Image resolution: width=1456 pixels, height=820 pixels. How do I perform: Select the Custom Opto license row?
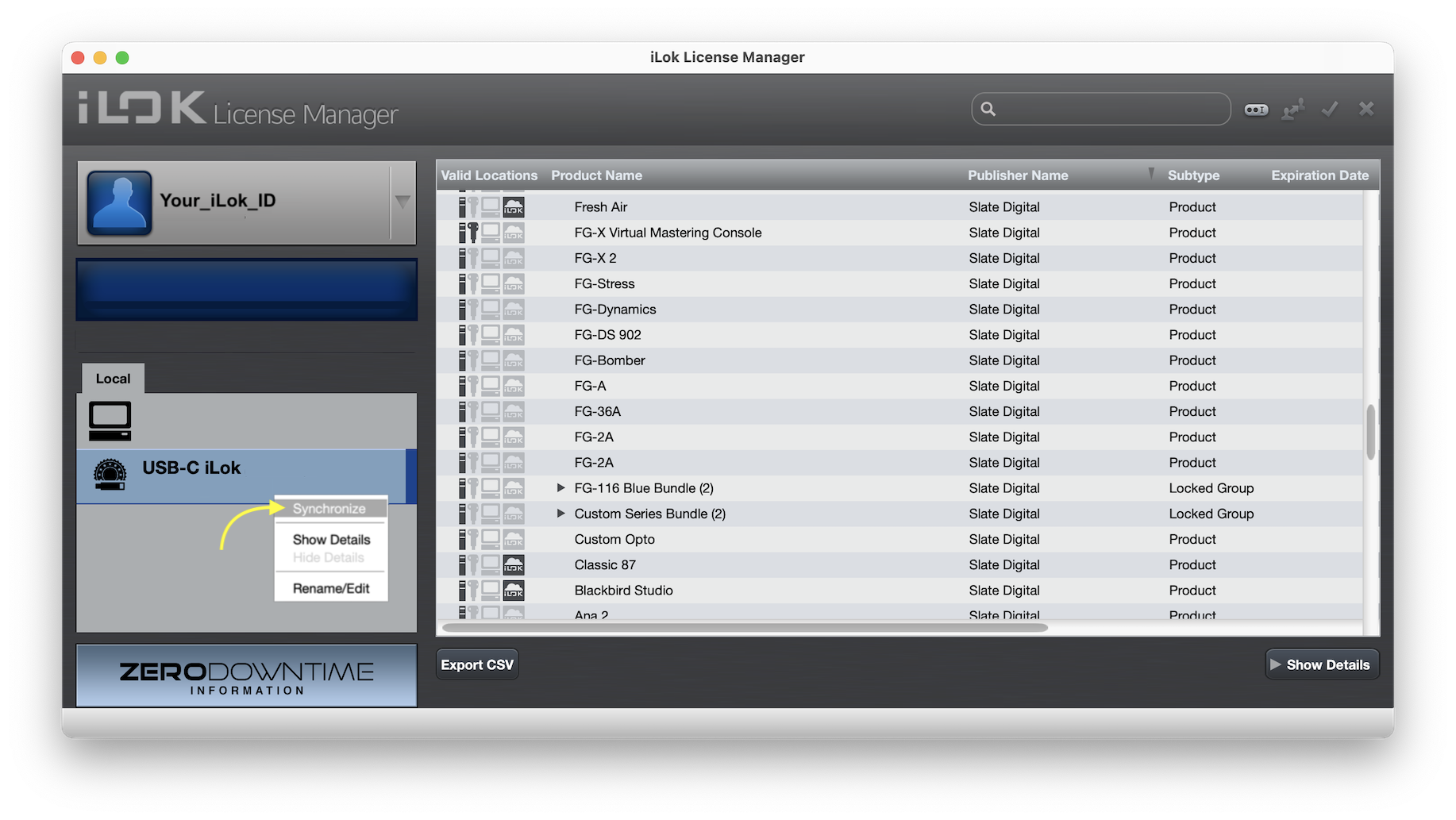click(899, 540)
